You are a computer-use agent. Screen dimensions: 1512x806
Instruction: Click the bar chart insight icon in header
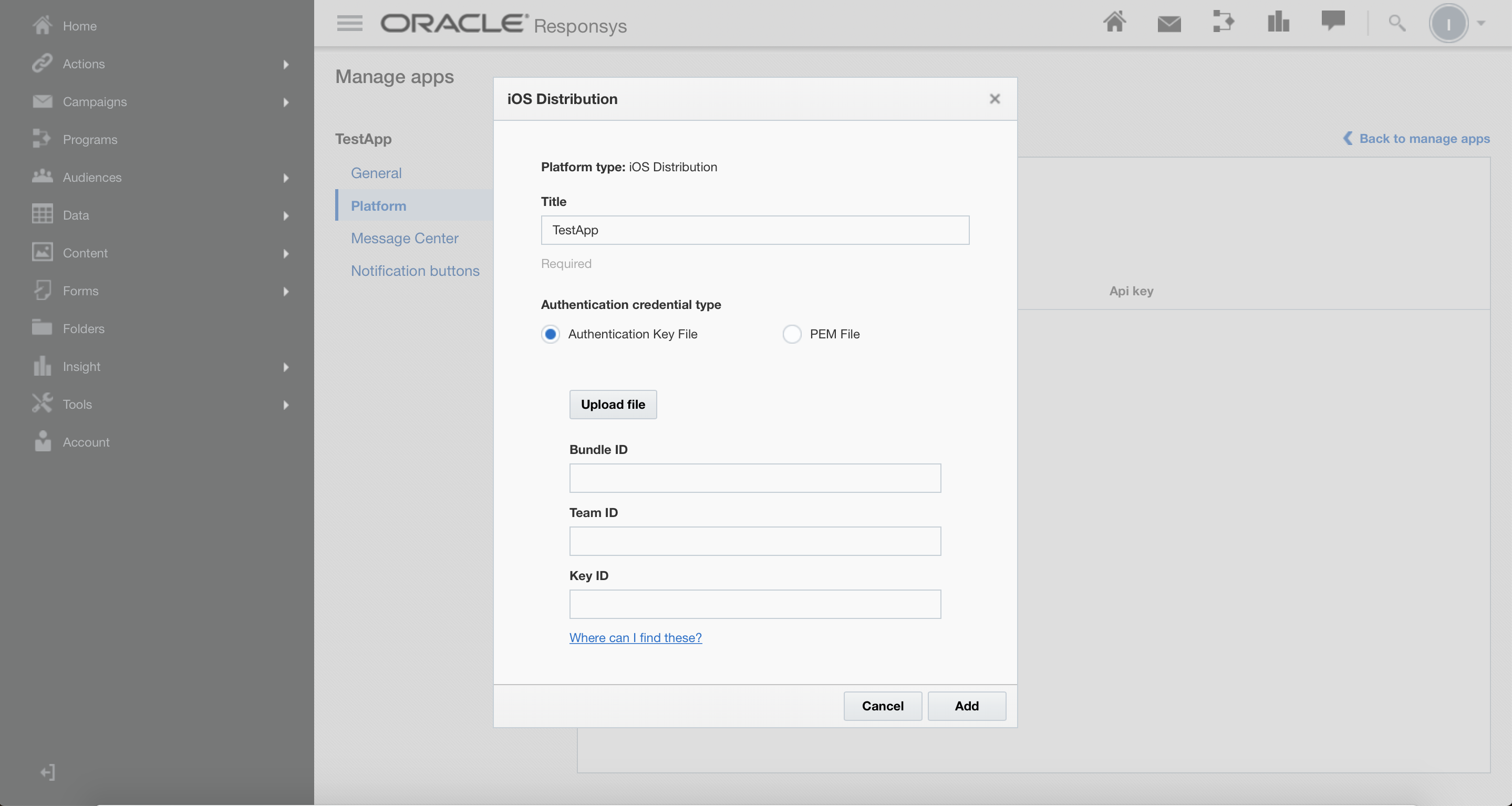[1278, 22]
